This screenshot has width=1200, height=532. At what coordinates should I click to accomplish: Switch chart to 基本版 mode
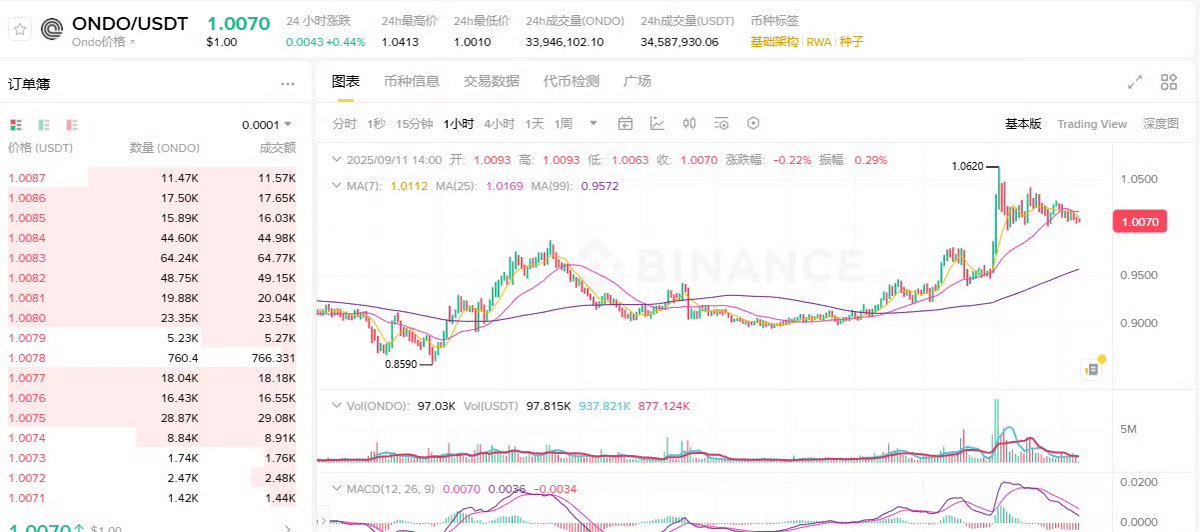(x=1023, y=124)
